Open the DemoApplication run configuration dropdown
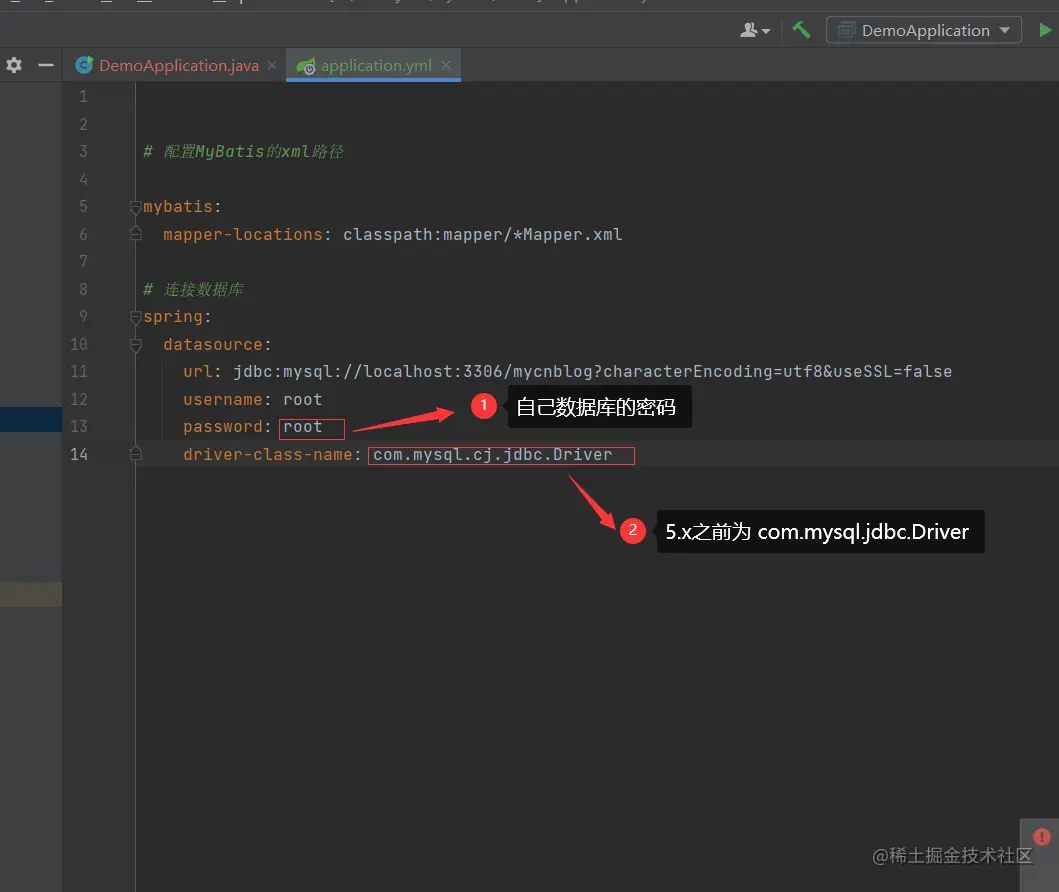Viewport: 1059px width, 892px height. coord(923,30)
